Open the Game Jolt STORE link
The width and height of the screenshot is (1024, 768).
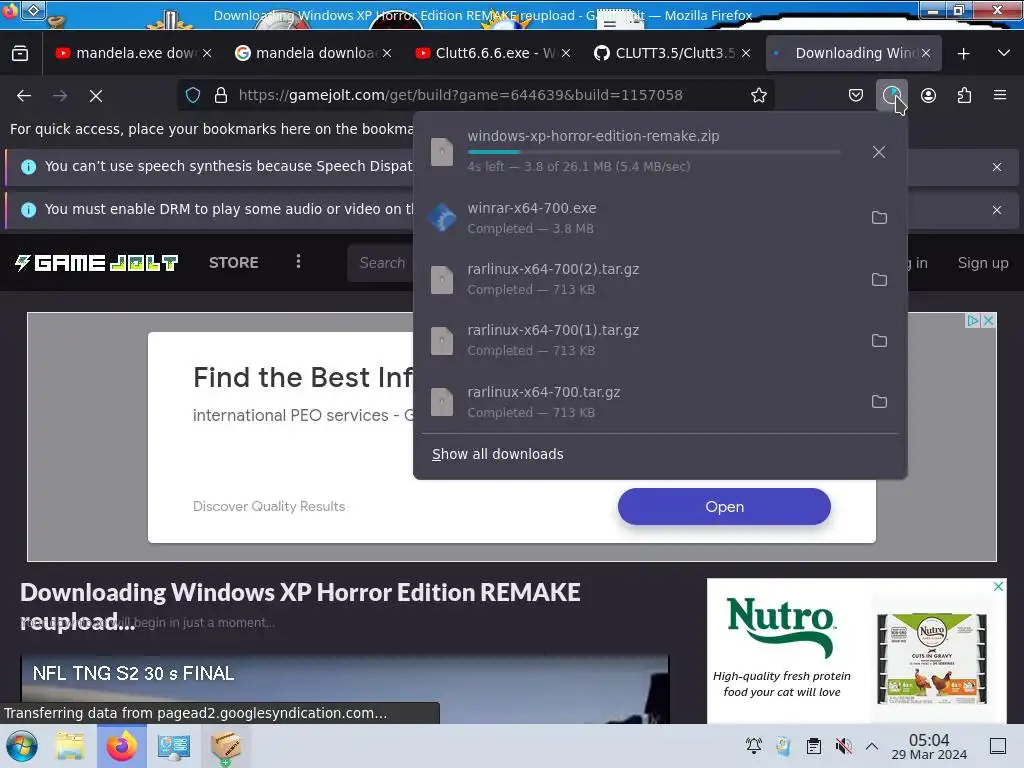(x=234, y=263)
